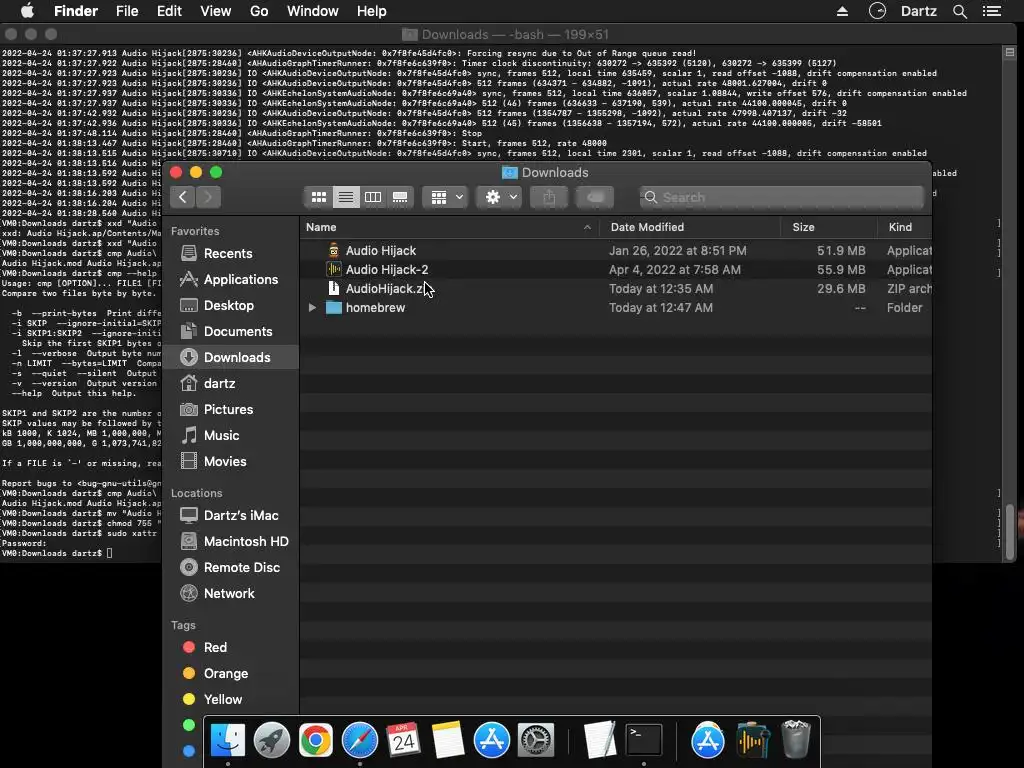The width and height of the screenshot is (1024, 768).
Task: Open Audio Hijack from the Dock
Action: click(752, 740)
